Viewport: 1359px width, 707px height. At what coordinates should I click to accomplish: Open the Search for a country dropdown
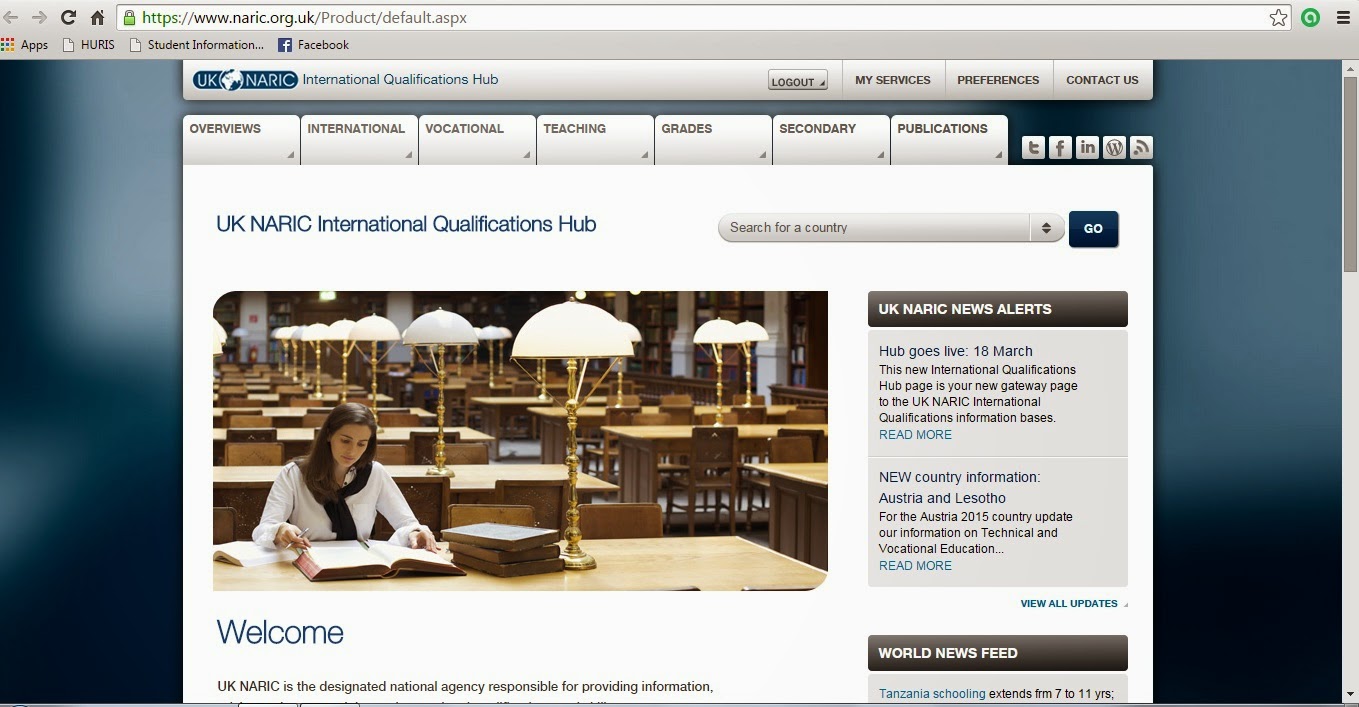tap(890, 228)
